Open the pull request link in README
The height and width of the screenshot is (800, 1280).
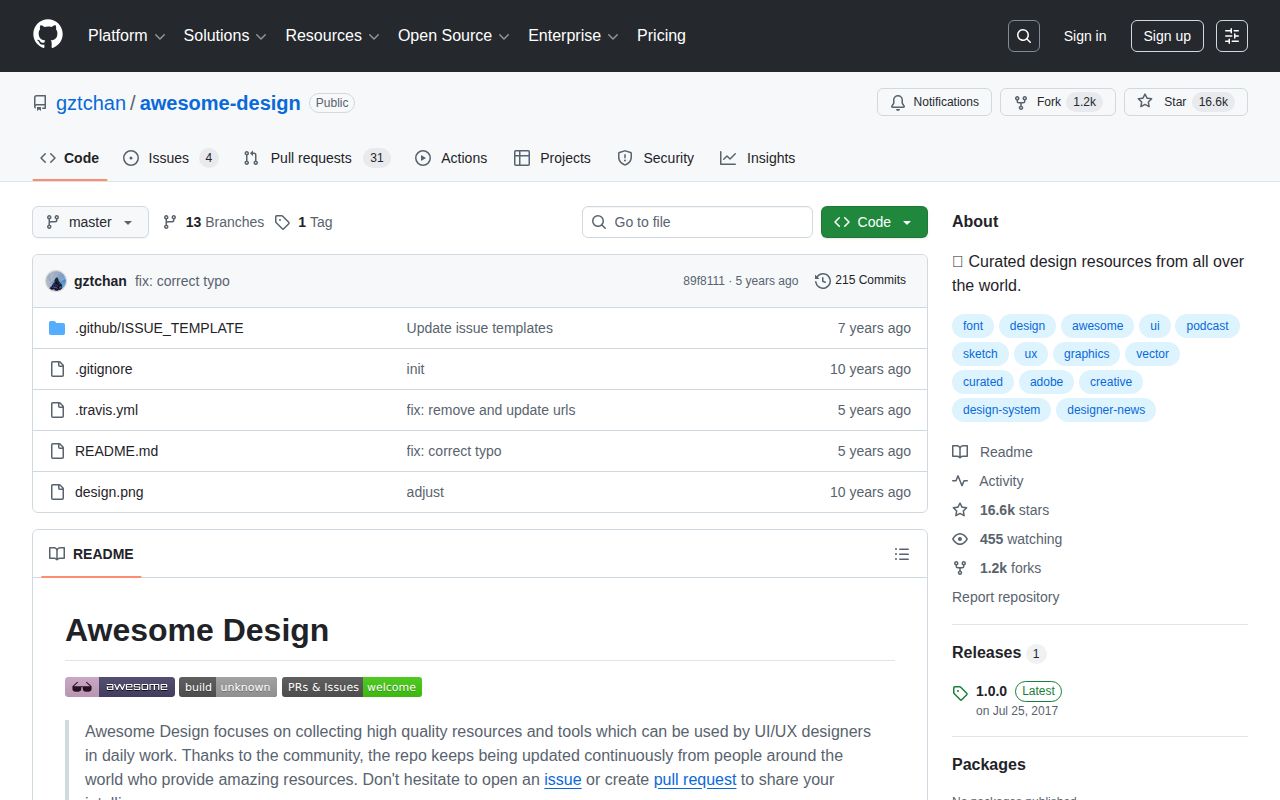pos(695,779)
